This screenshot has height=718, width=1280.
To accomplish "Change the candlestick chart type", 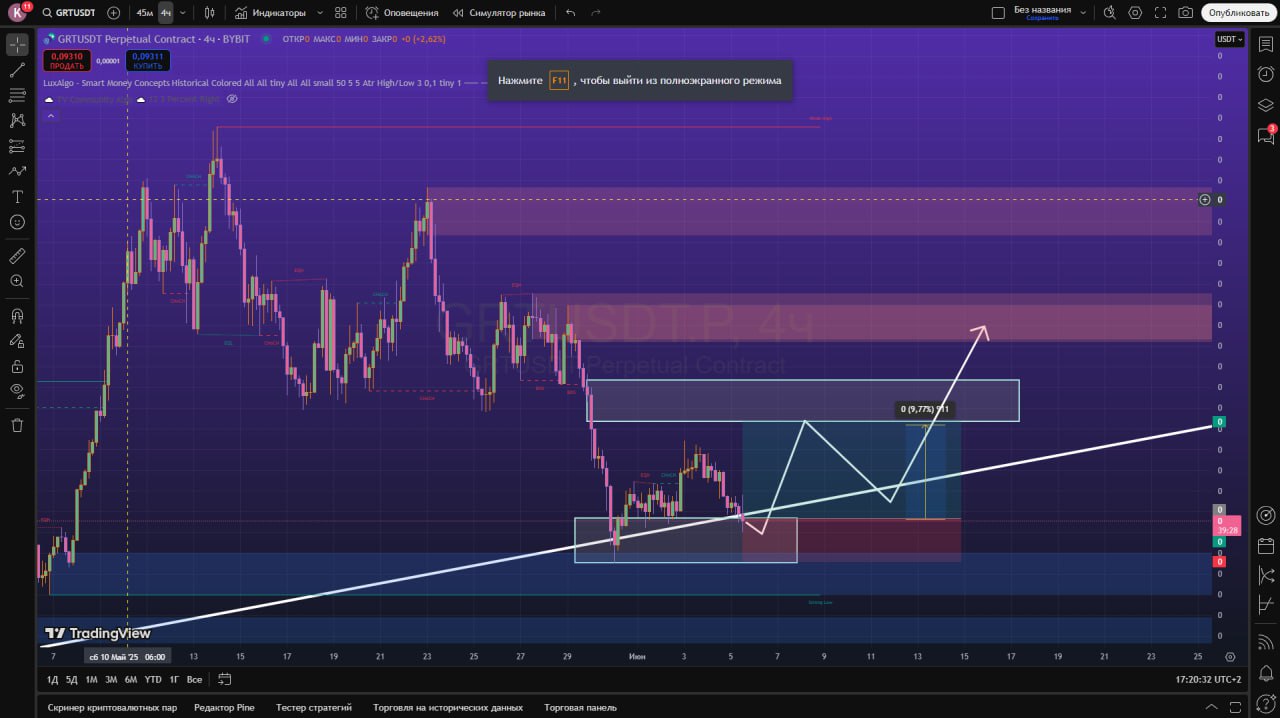I will 209,13.
